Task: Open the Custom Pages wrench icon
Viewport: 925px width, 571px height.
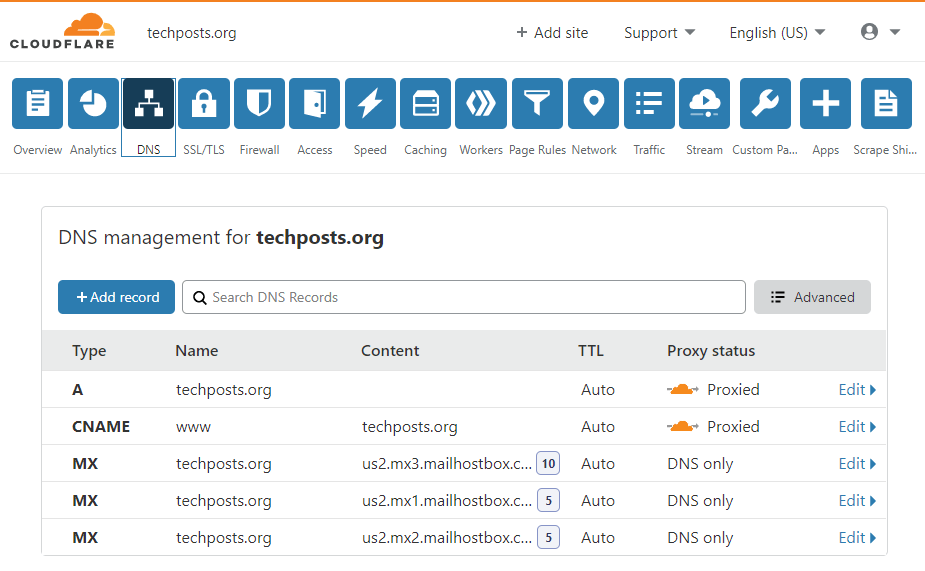Action: (765, 104)
